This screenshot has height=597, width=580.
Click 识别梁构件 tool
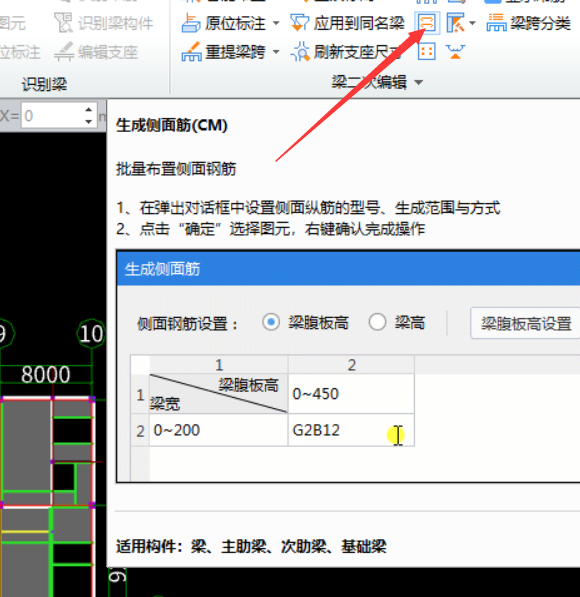[x=104, y=24]
